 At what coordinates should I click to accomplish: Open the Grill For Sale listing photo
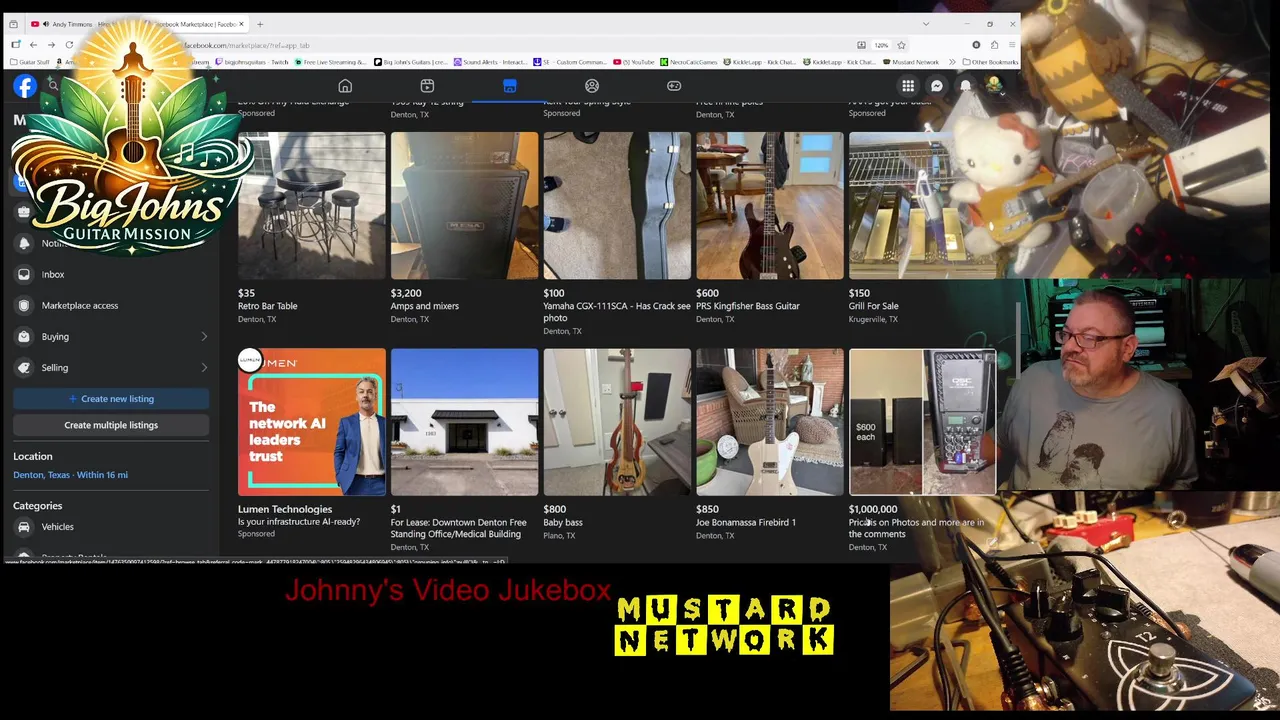click(x=922, y=206)
